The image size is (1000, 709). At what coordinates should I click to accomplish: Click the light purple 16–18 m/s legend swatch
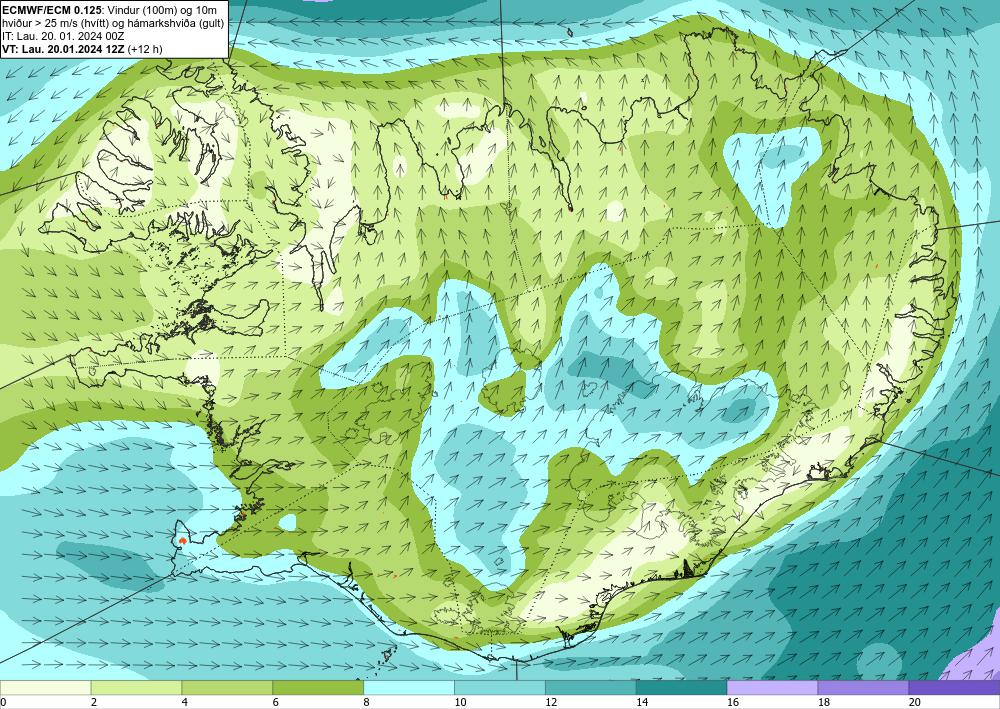772,688
